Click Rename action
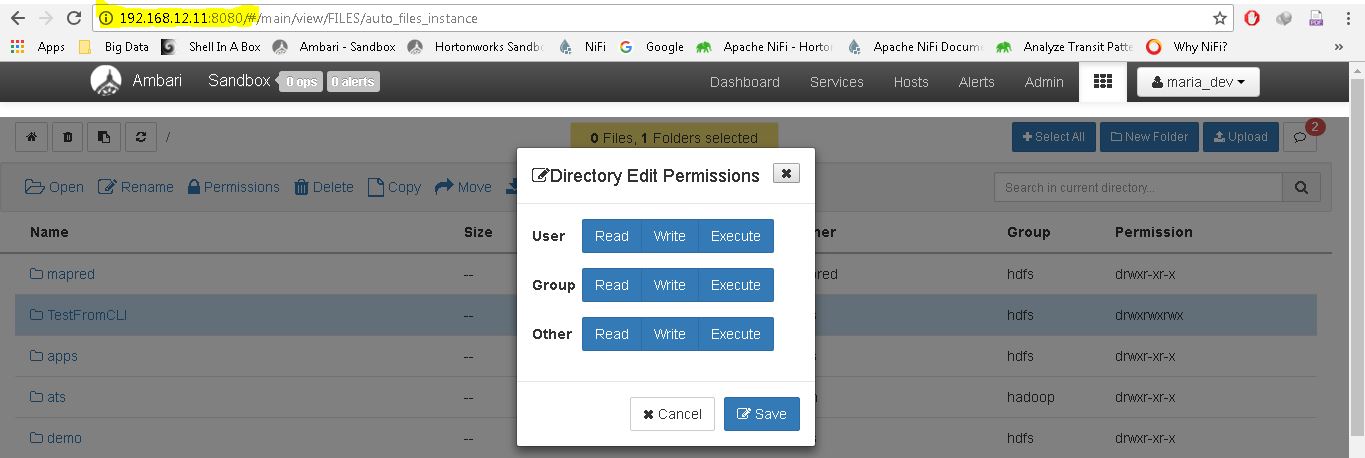The width and height of the screenshot is (1365, 458). point(136,187)
